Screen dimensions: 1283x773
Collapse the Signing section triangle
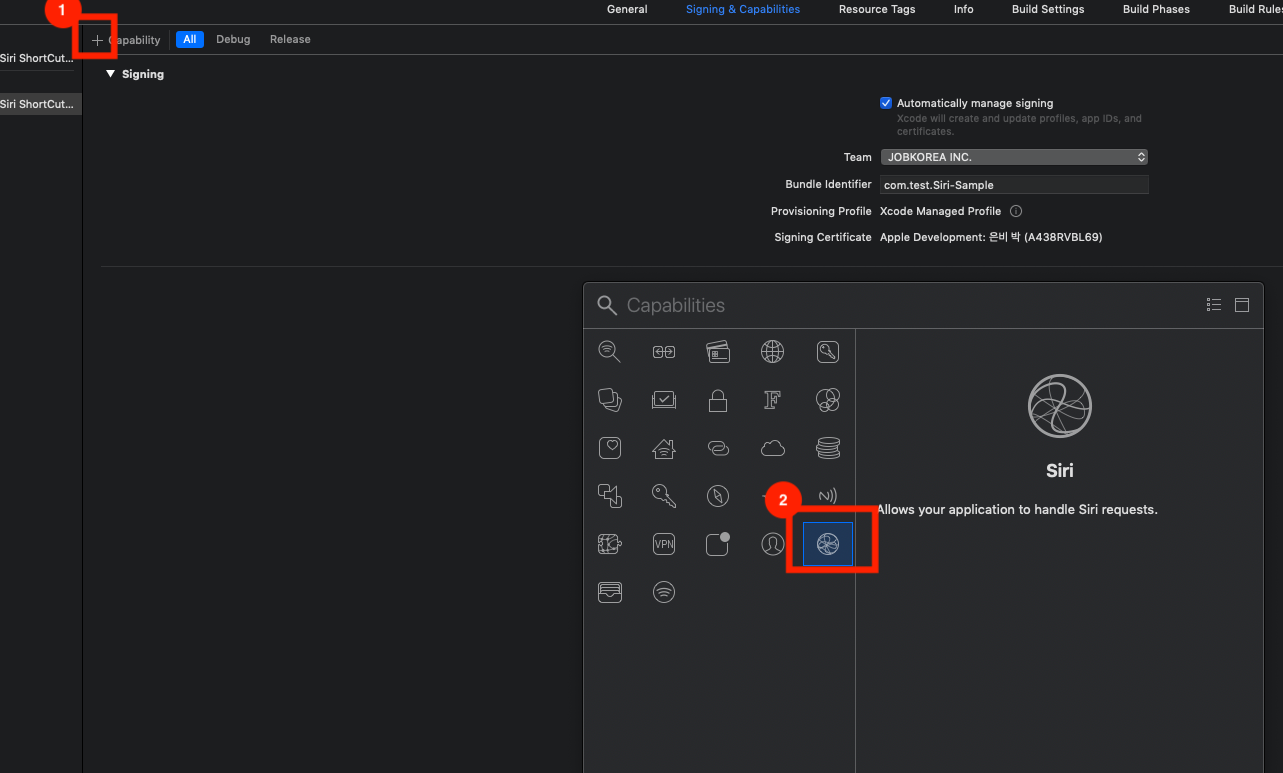tap(111, 74)
